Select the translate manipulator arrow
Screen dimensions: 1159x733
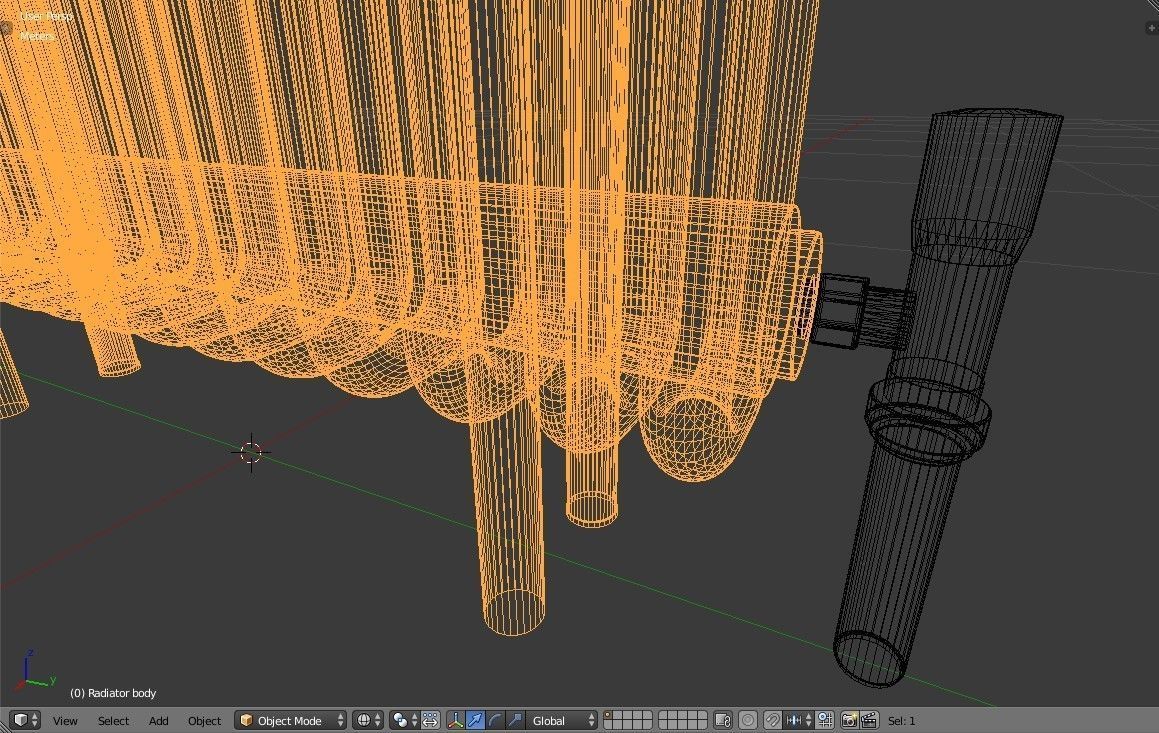coord(475,720)
